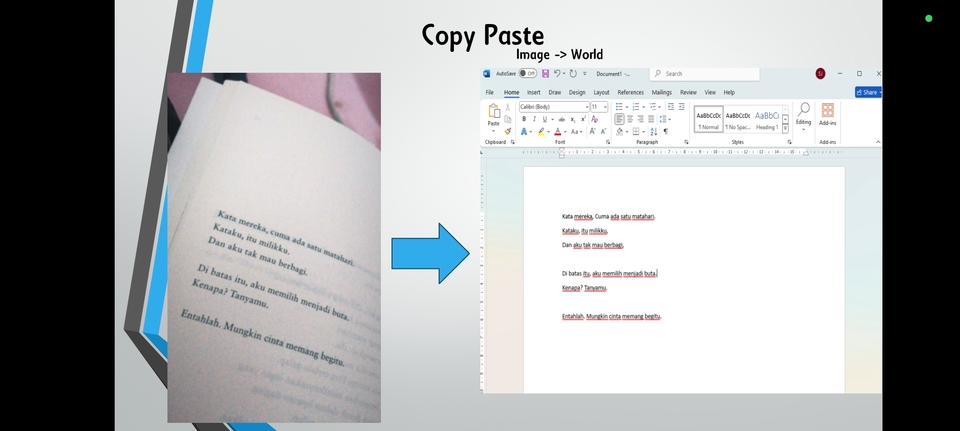
Task: Switch to the Mailings tab
Action: point(662,92)
